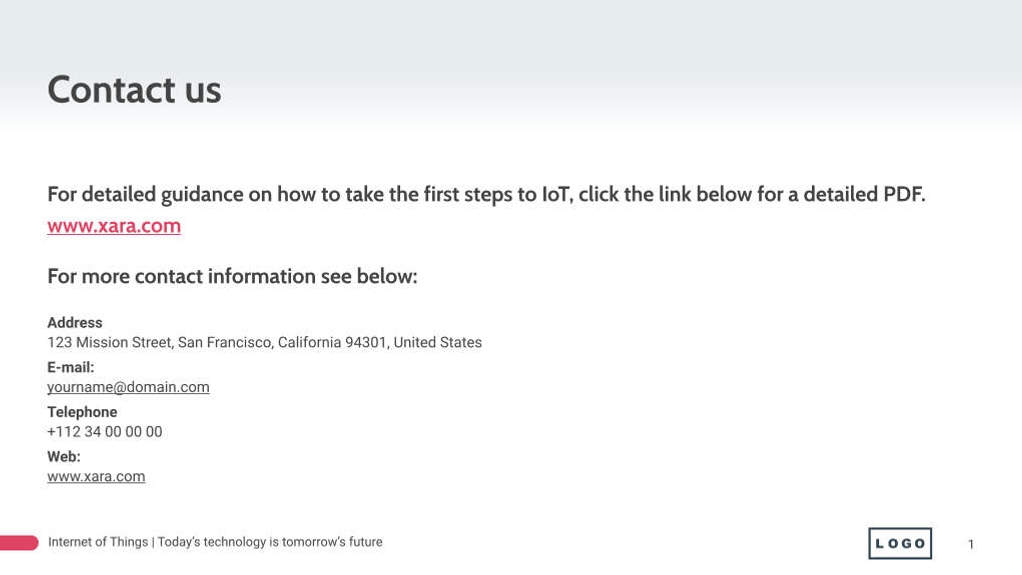Click the LOGO placeholder box

(900, 543)
